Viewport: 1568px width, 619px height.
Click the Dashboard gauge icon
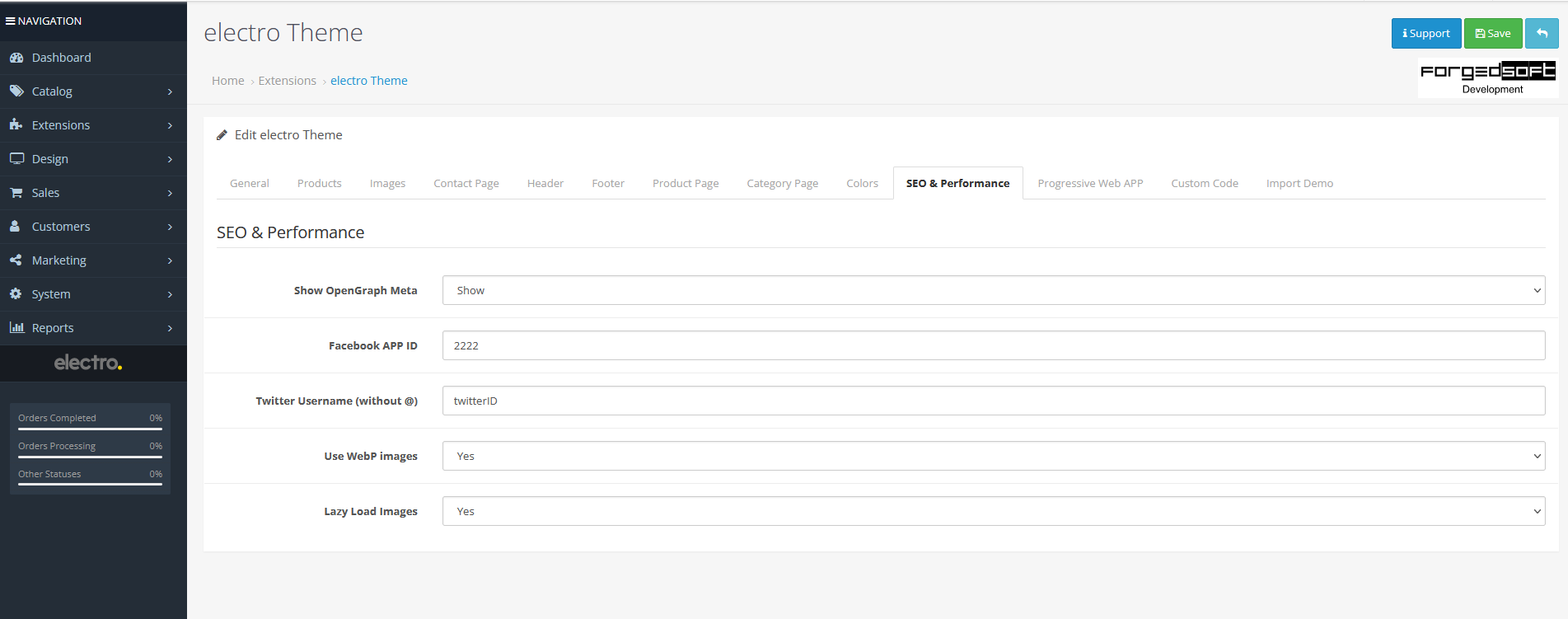click(16, 58)
